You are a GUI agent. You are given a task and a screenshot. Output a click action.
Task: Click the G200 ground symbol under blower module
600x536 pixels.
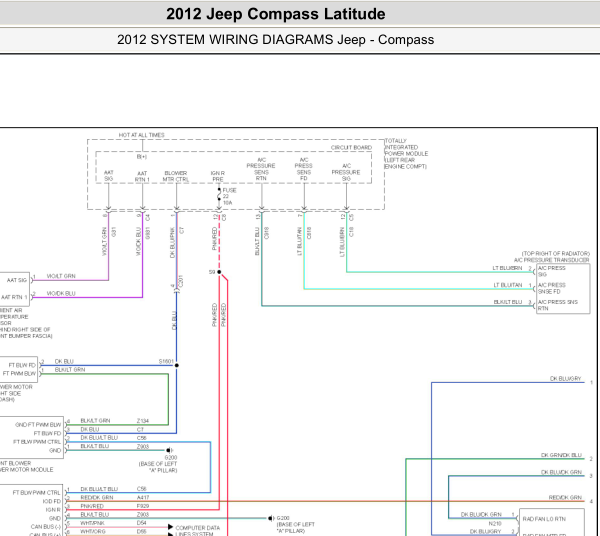(x=170, y=450)
